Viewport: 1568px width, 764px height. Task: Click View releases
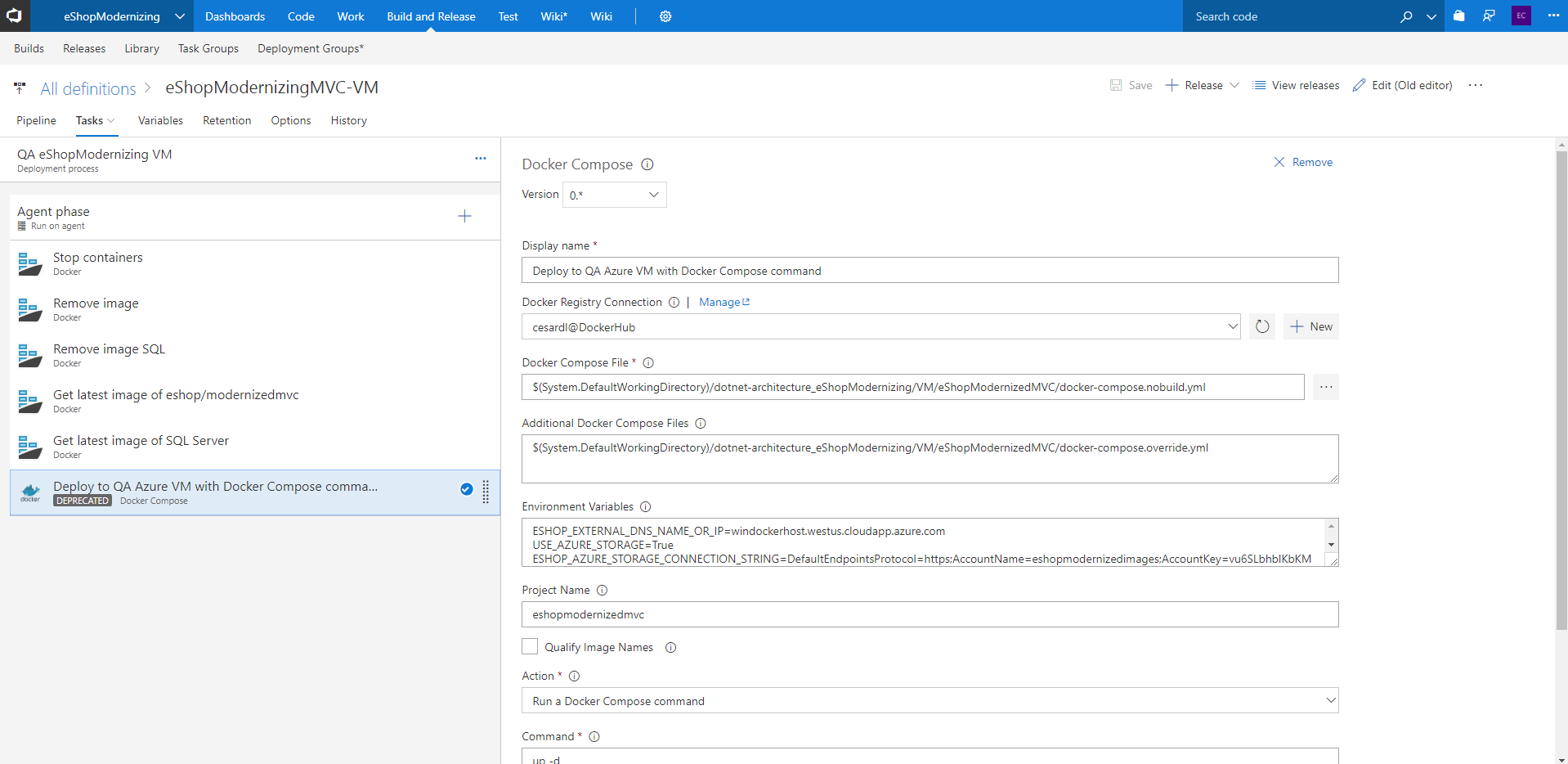click(1296, 85)
